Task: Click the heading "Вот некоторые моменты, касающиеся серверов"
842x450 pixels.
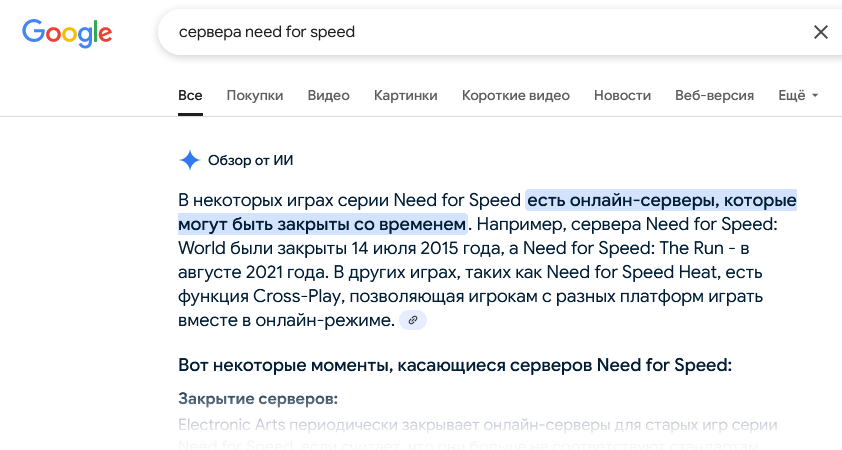Action: [386, 365]
